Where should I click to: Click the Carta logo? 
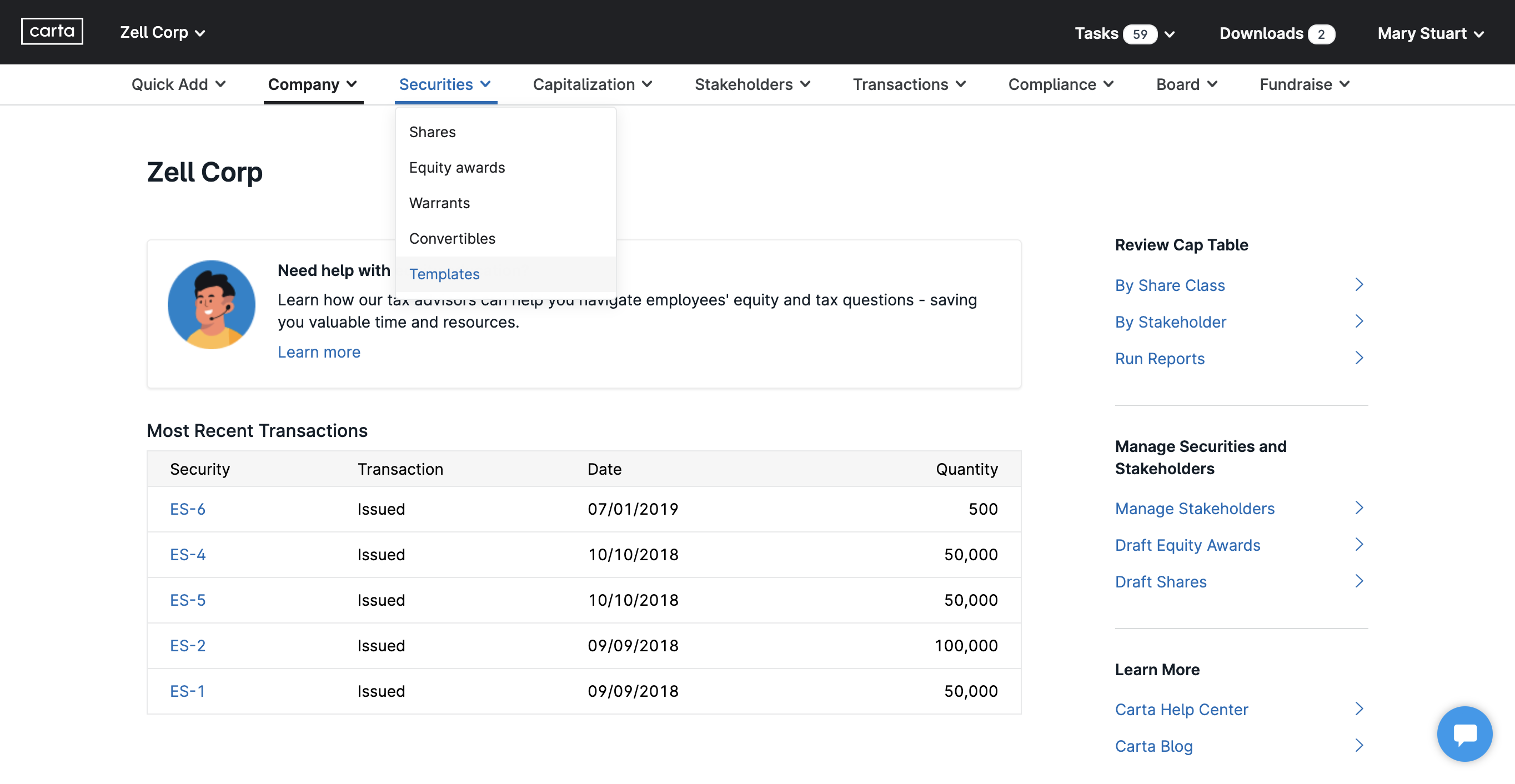click(52, 31)
